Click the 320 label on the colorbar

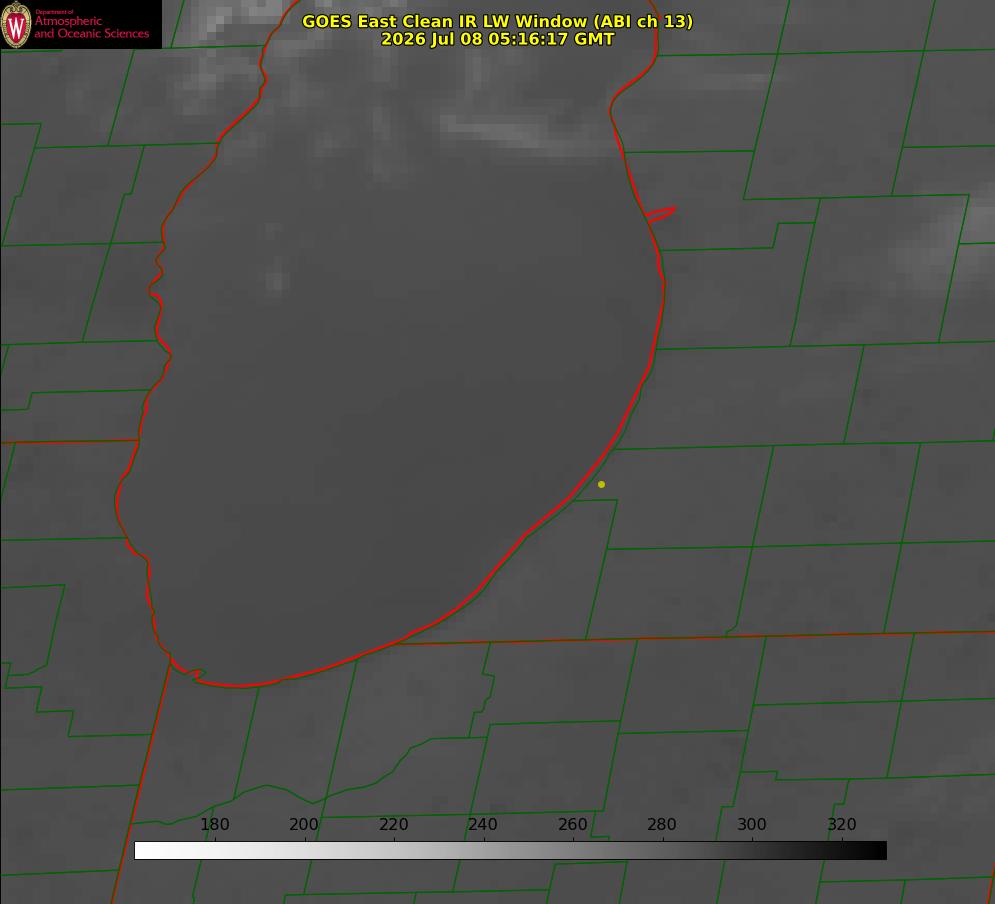click(842, 824)
